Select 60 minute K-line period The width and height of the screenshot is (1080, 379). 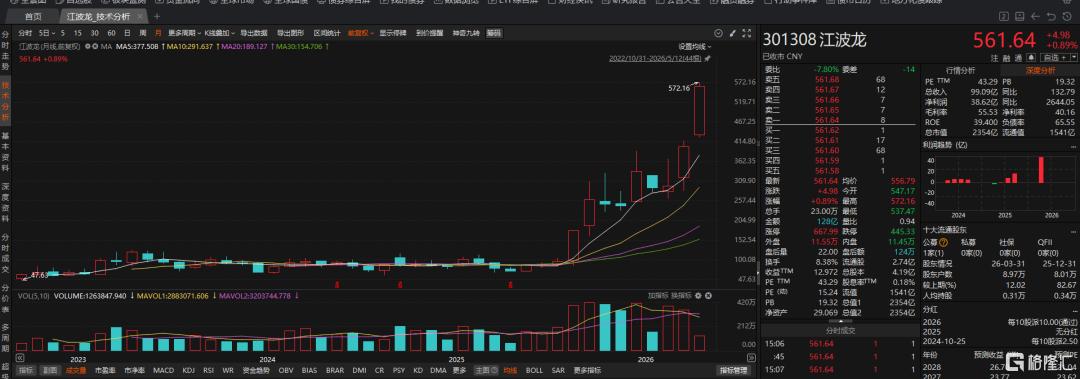[x=111, y=32]
